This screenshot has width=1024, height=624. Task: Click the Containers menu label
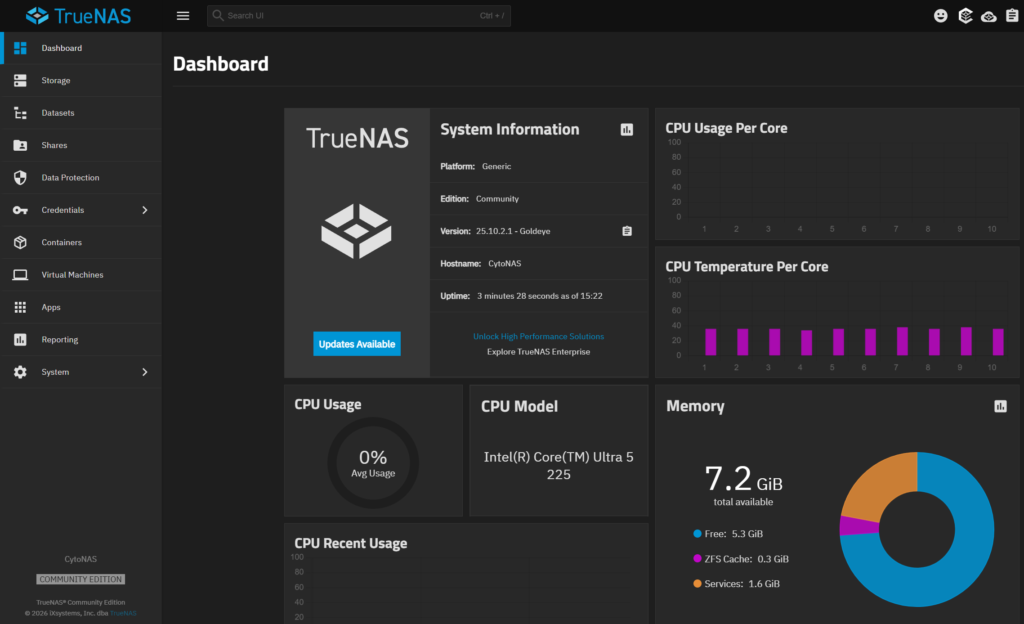click(x=61, y=242)
